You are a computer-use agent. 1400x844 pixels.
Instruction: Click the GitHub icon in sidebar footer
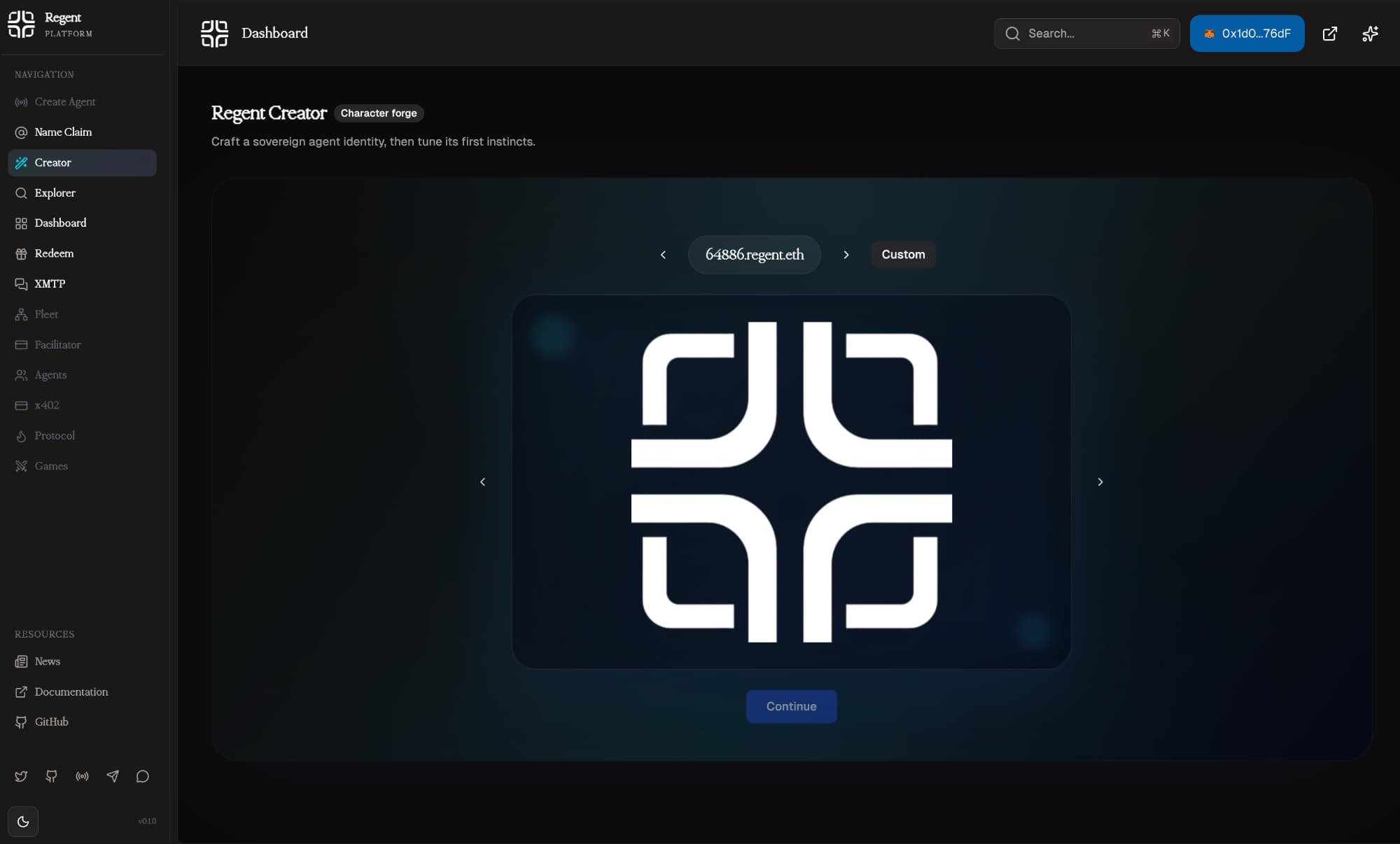(52, 776)
